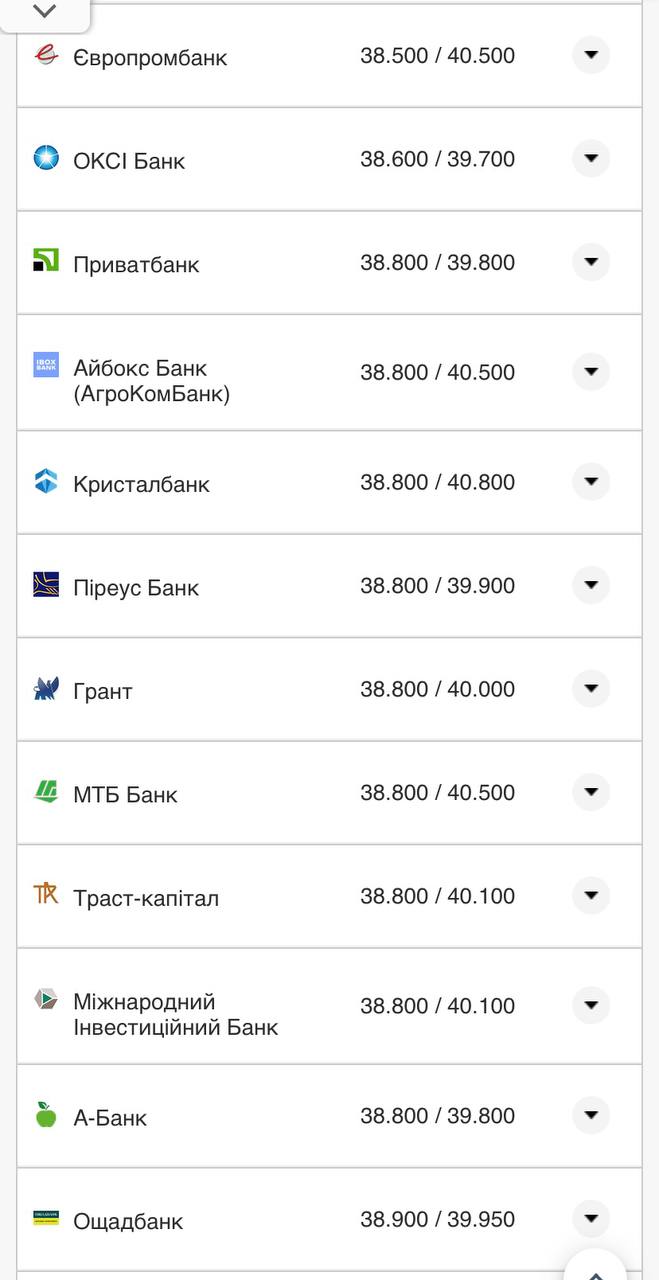Open the Ощадбанк bank name link
The width and height of the screenshot is (659, 1280).
[x=128, y=1221]
